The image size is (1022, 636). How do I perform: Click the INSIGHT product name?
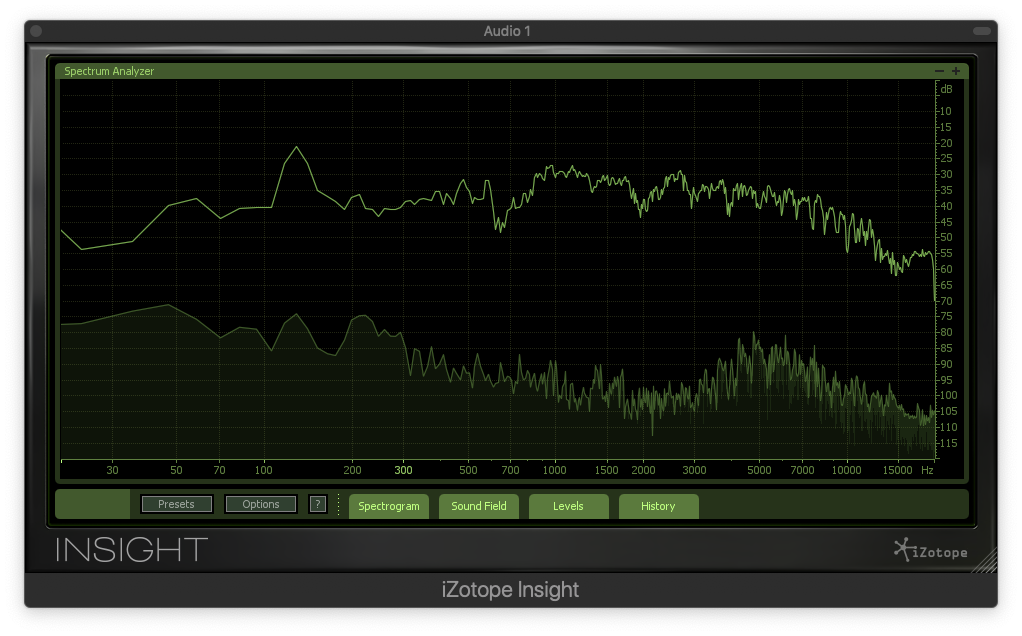point(132,550)
